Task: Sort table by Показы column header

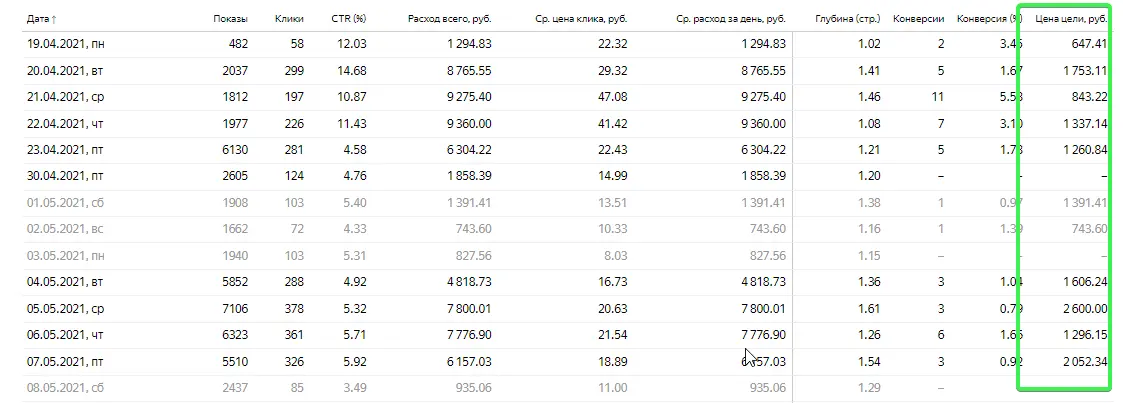Action: pos(230,19)
